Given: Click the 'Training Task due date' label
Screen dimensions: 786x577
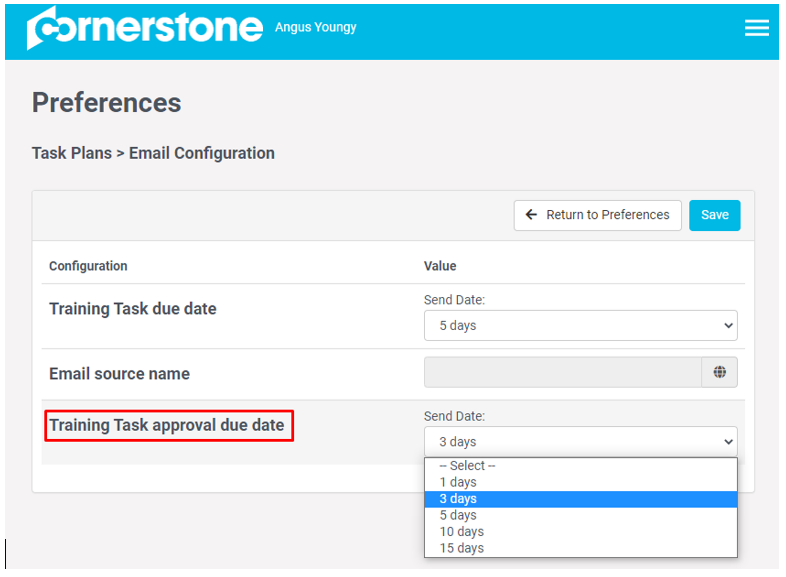Looking at the screenshot, I should pos(133,309).
